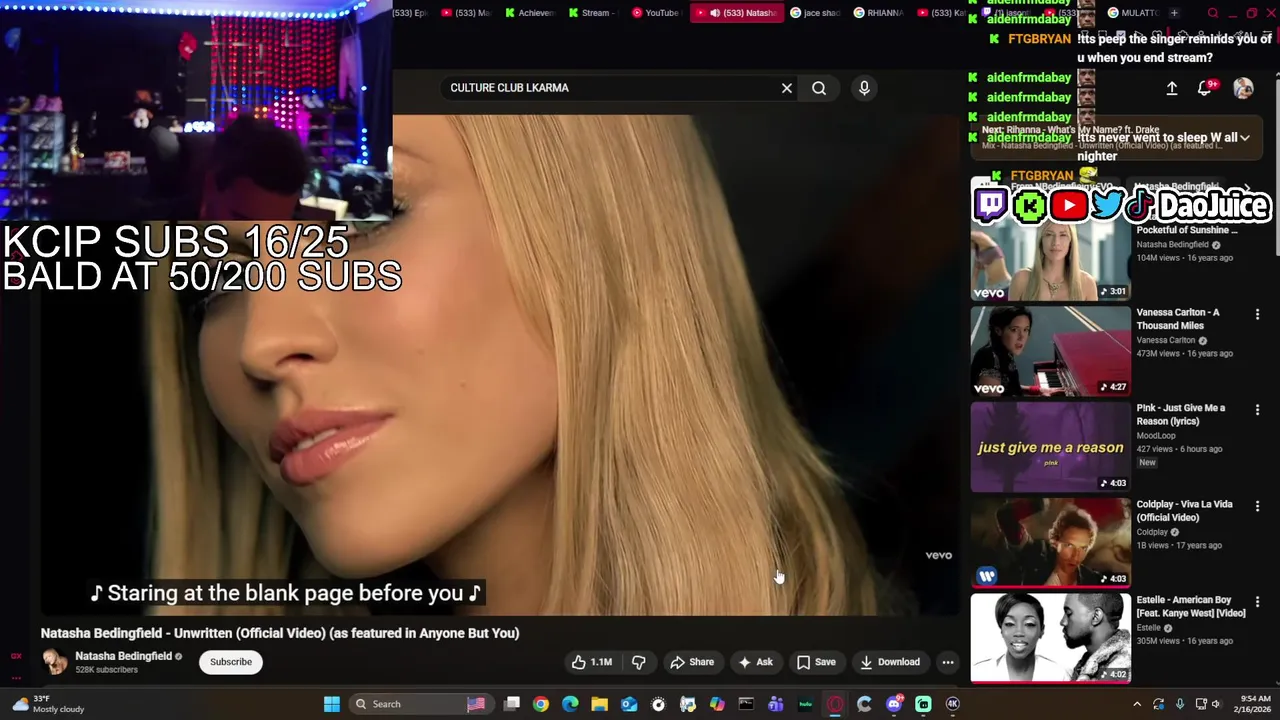1280x720 pixels.
Task: Dislike the Unwritten video
Action: point(638,662)
